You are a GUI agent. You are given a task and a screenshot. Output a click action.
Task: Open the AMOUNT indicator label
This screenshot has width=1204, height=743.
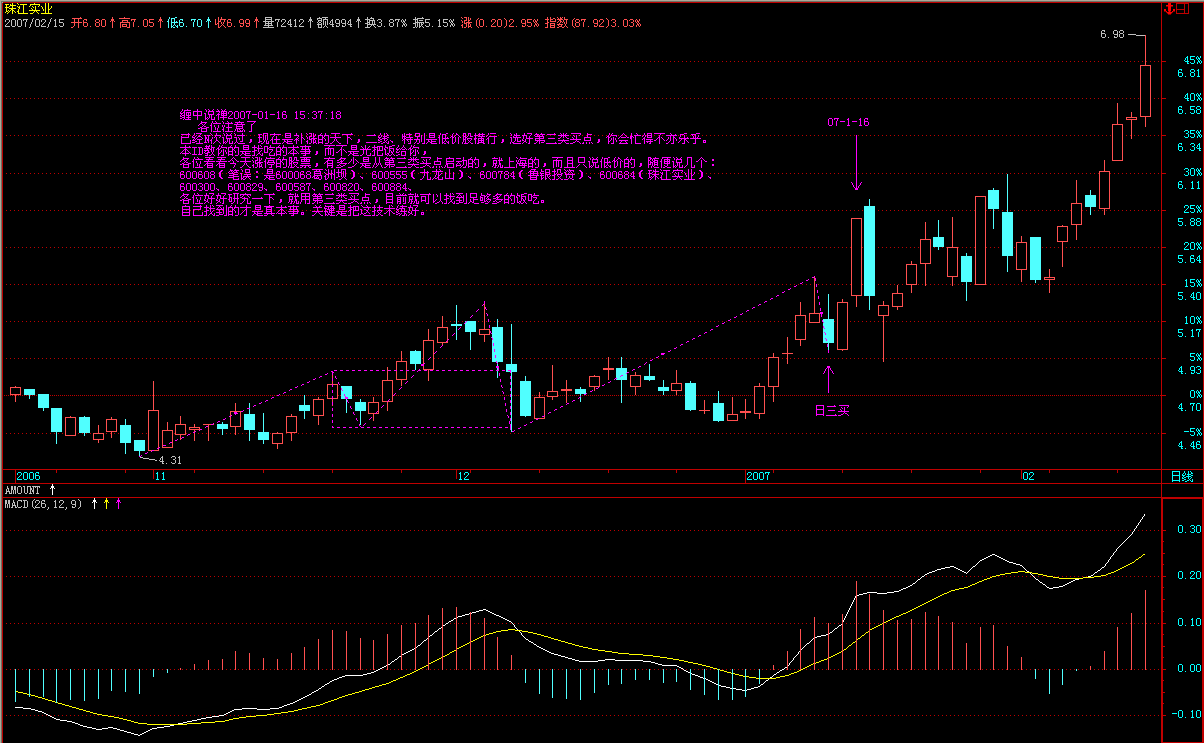(x=23, y=490)
